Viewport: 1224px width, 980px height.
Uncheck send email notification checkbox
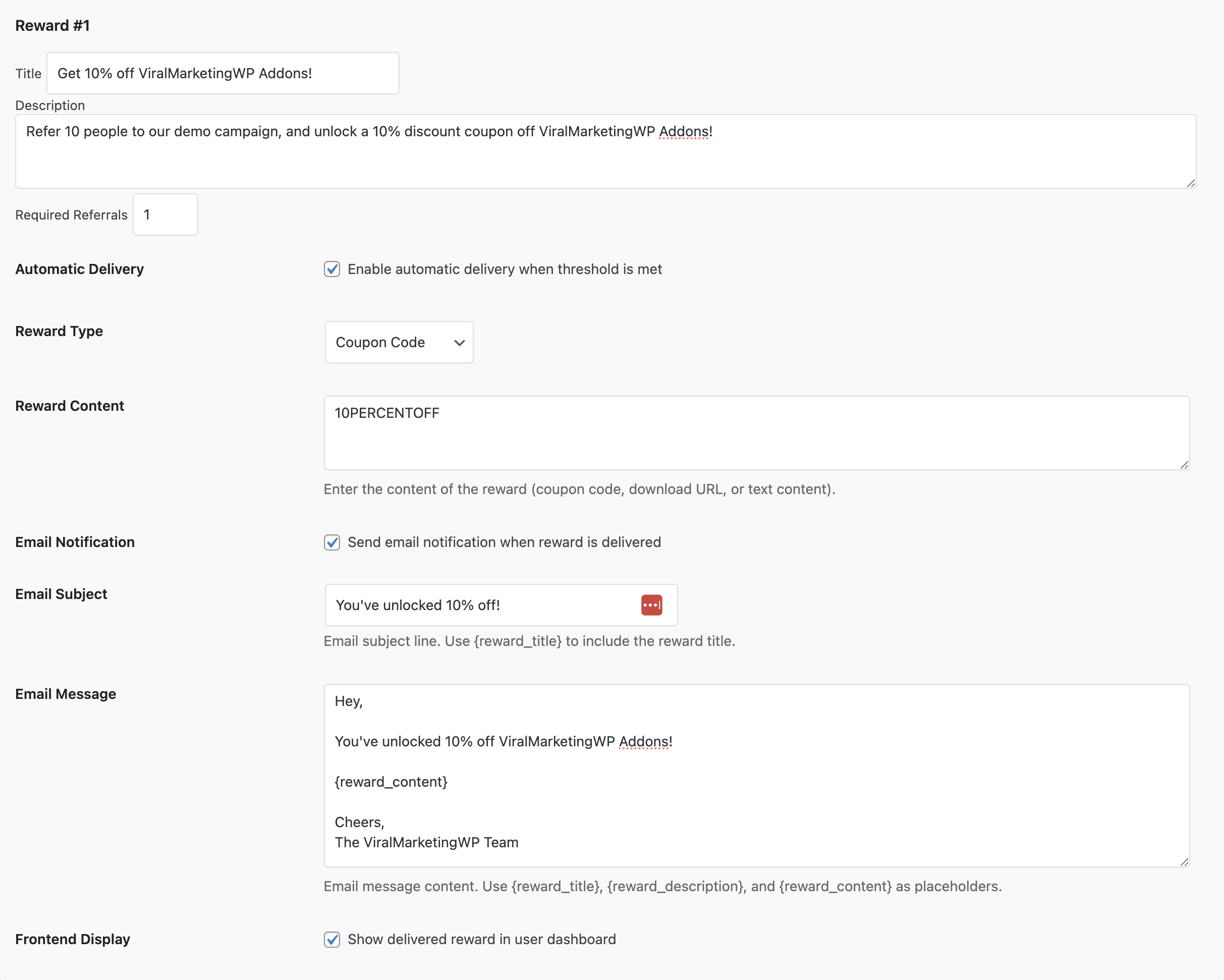pos(332,542)
